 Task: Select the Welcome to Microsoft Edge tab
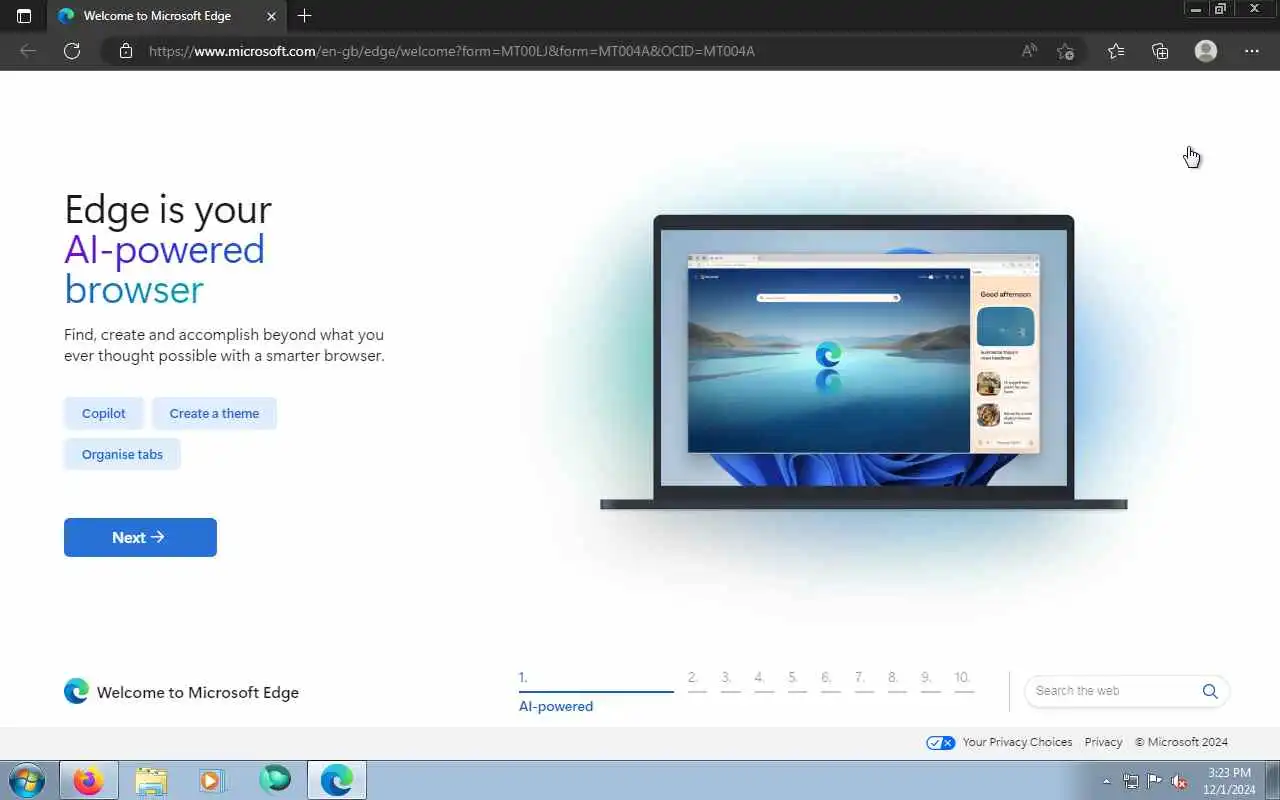click(x=167, y=16)
